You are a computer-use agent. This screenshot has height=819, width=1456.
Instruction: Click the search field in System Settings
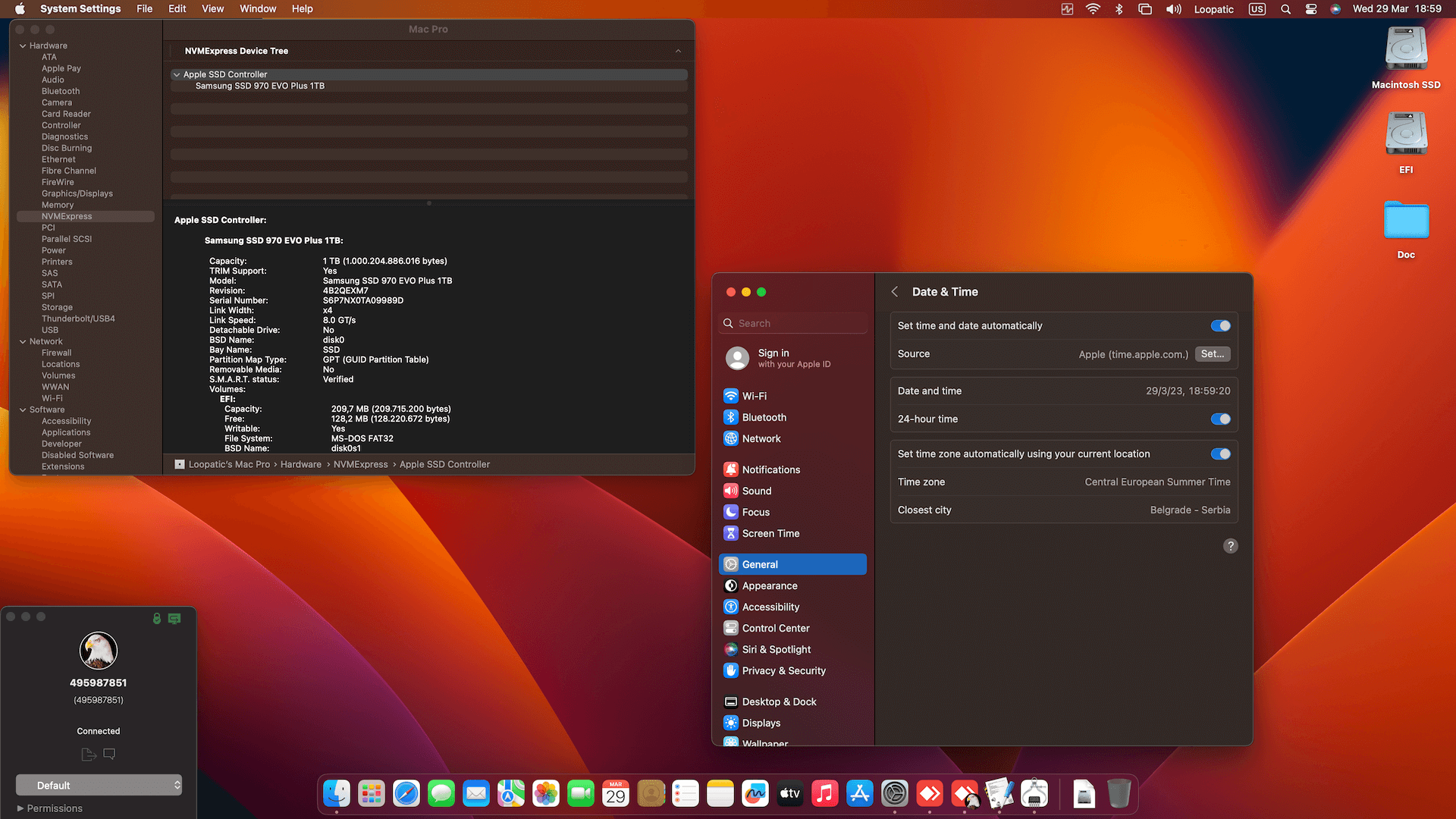point(792,322)
